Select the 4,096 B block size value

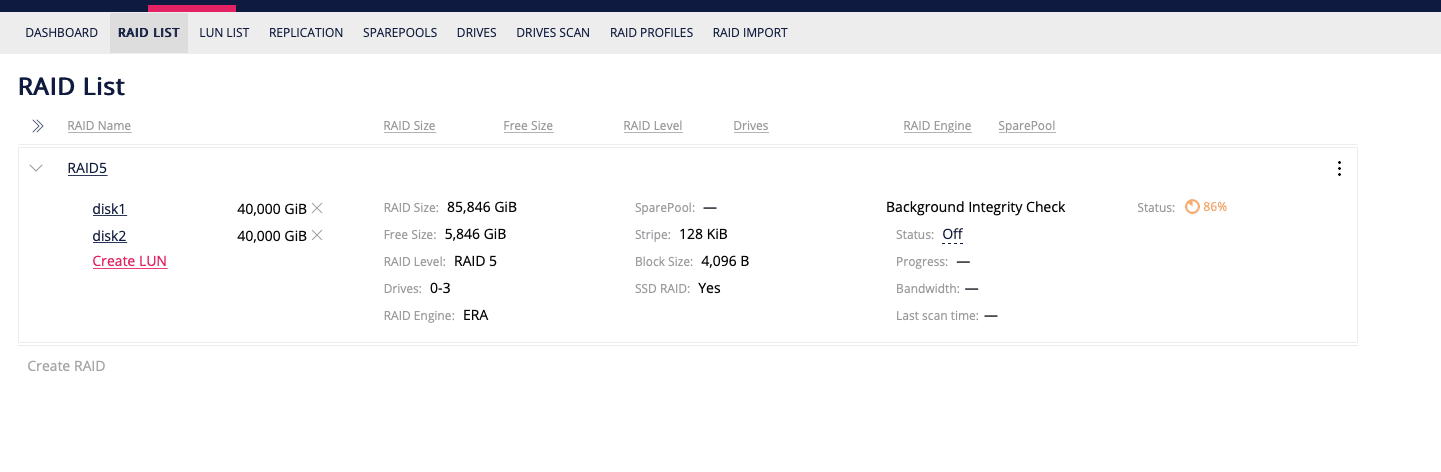pos(725,261)
